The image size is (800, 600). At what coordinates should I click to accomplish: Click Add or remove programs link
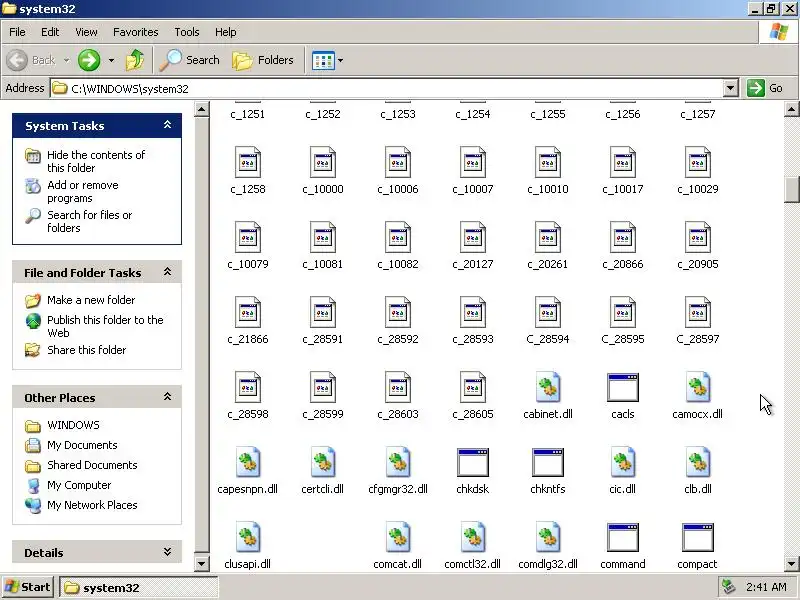[x=83, y=191]
